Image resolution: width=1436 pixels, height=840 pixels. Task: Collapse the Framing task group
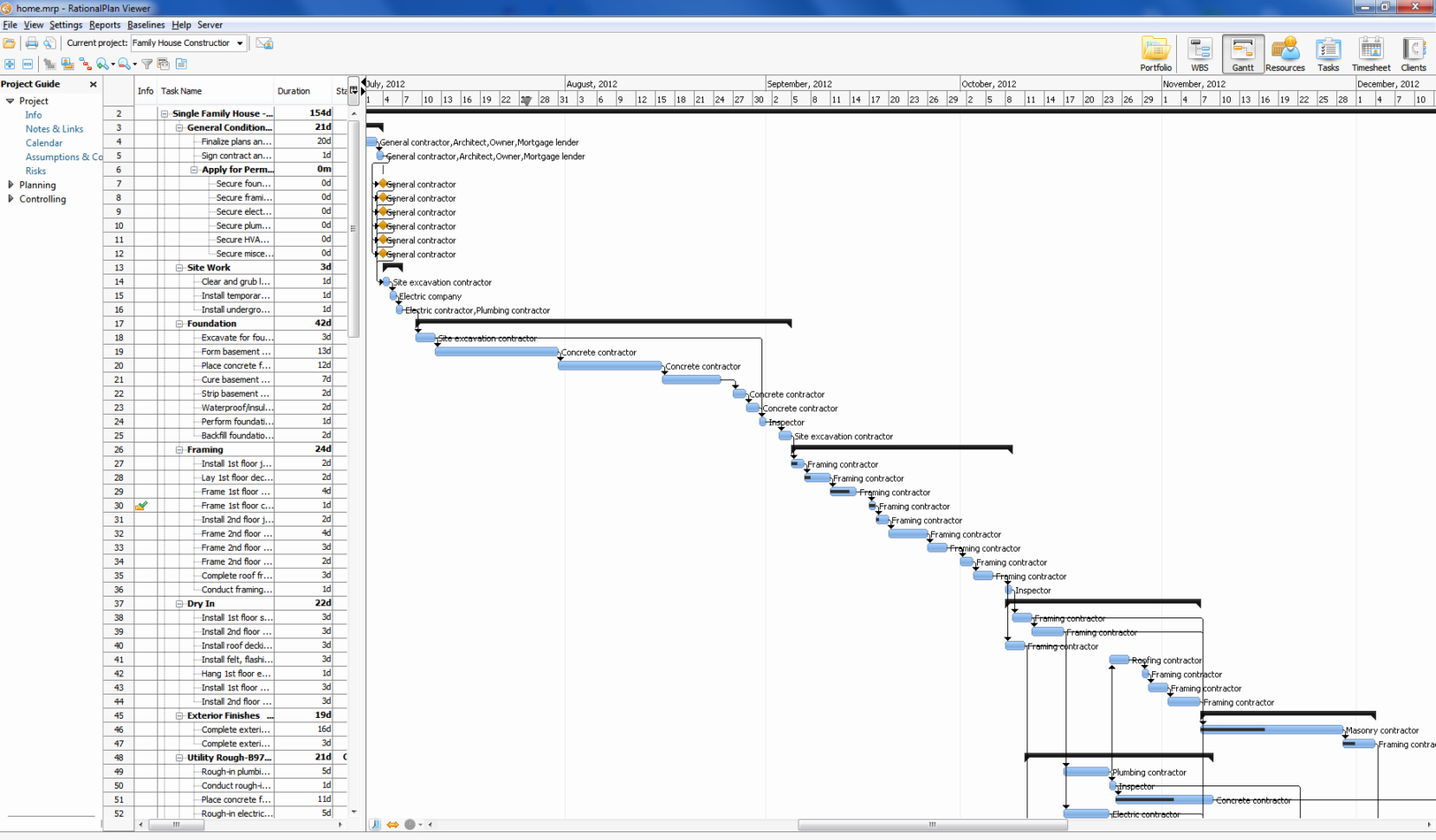(181, 449)
